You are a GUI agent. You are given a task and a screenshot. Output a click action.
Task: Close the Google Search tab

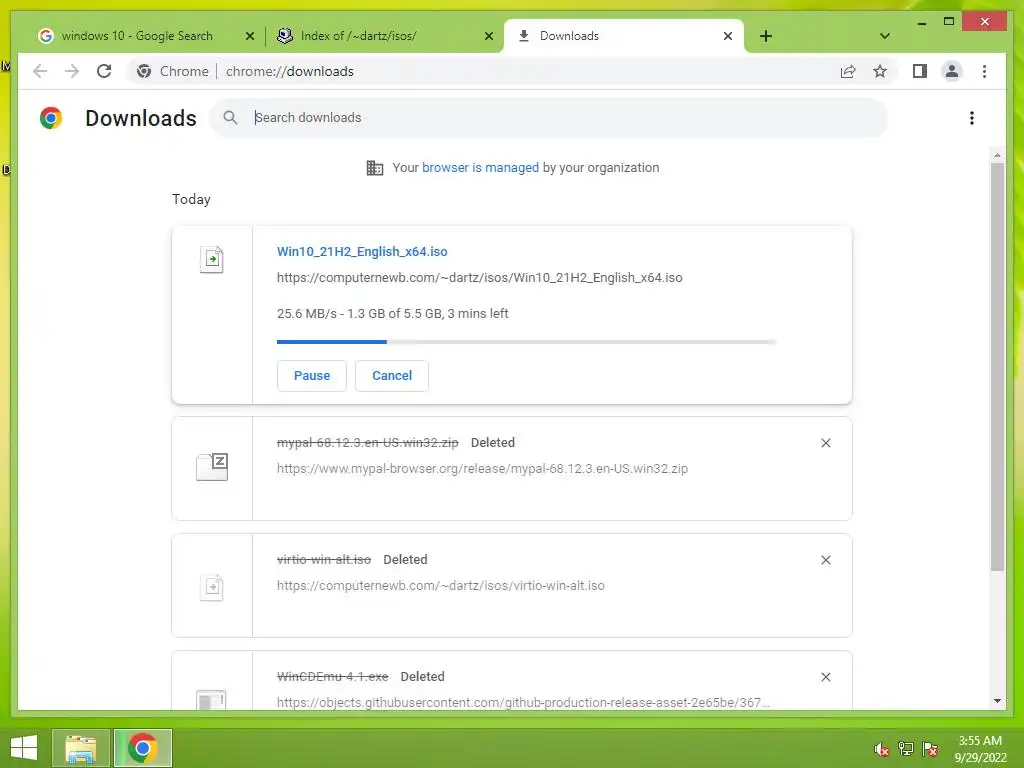click(249, 36)
